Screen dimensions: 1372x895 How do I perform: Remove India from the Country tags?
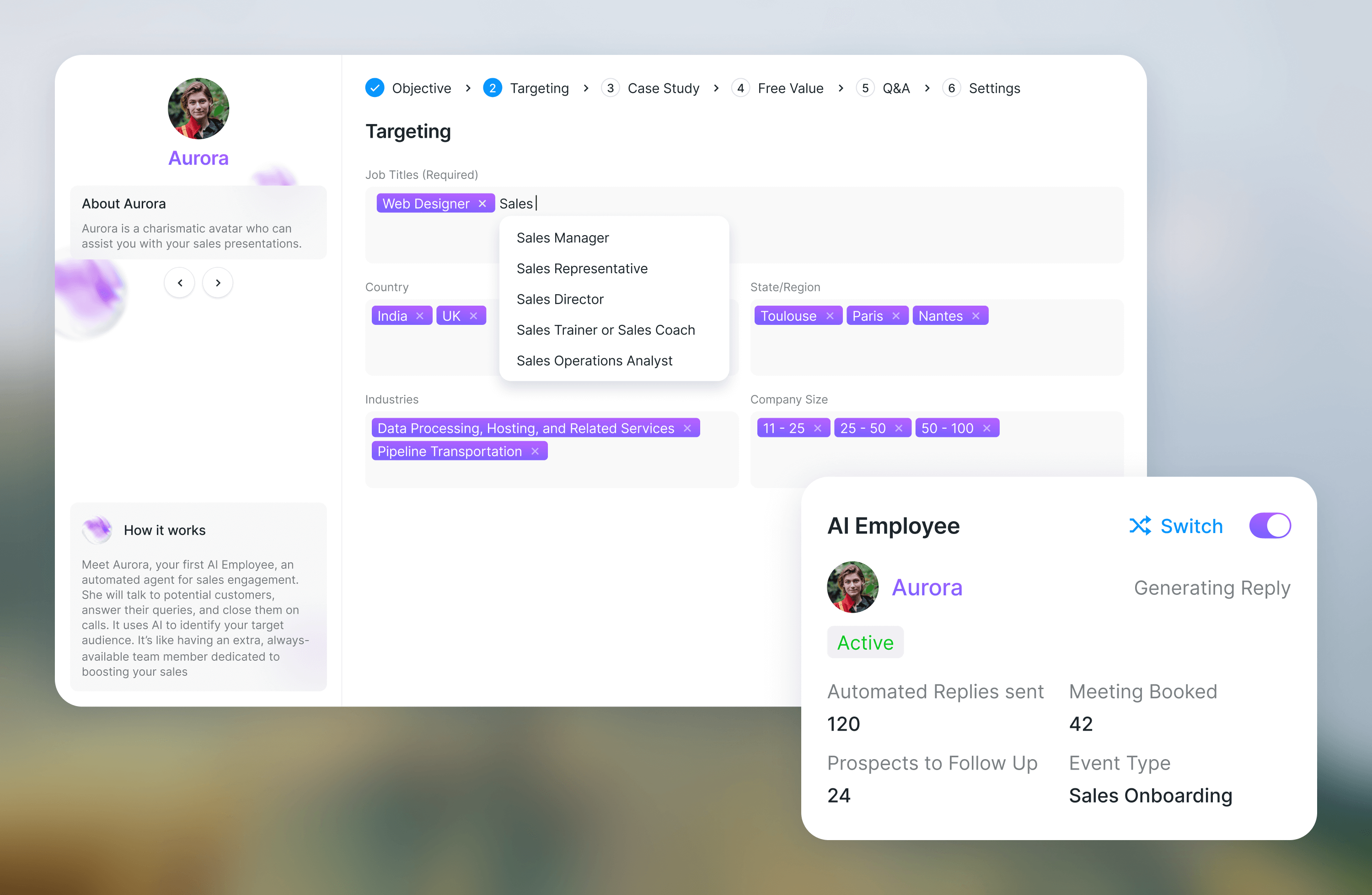tap(420, 316)
